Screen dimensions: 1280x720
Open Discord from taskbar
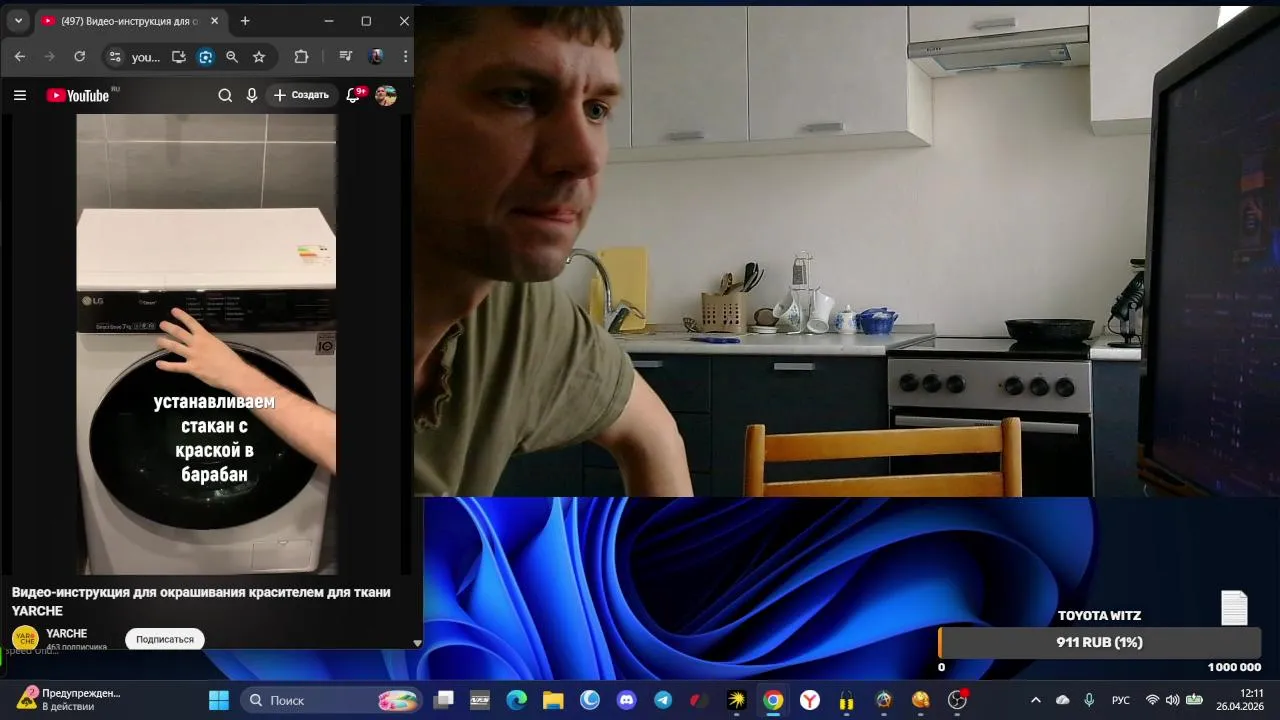click(x=626, y=700)
